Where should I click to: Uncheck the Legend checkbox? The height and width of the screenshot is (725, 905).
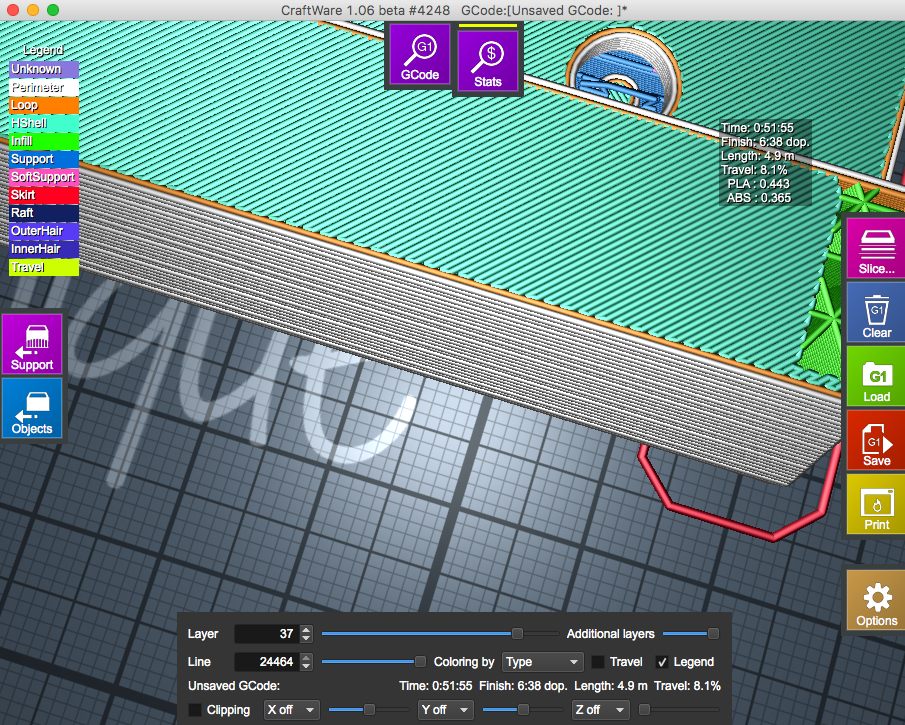coord(662,662)
